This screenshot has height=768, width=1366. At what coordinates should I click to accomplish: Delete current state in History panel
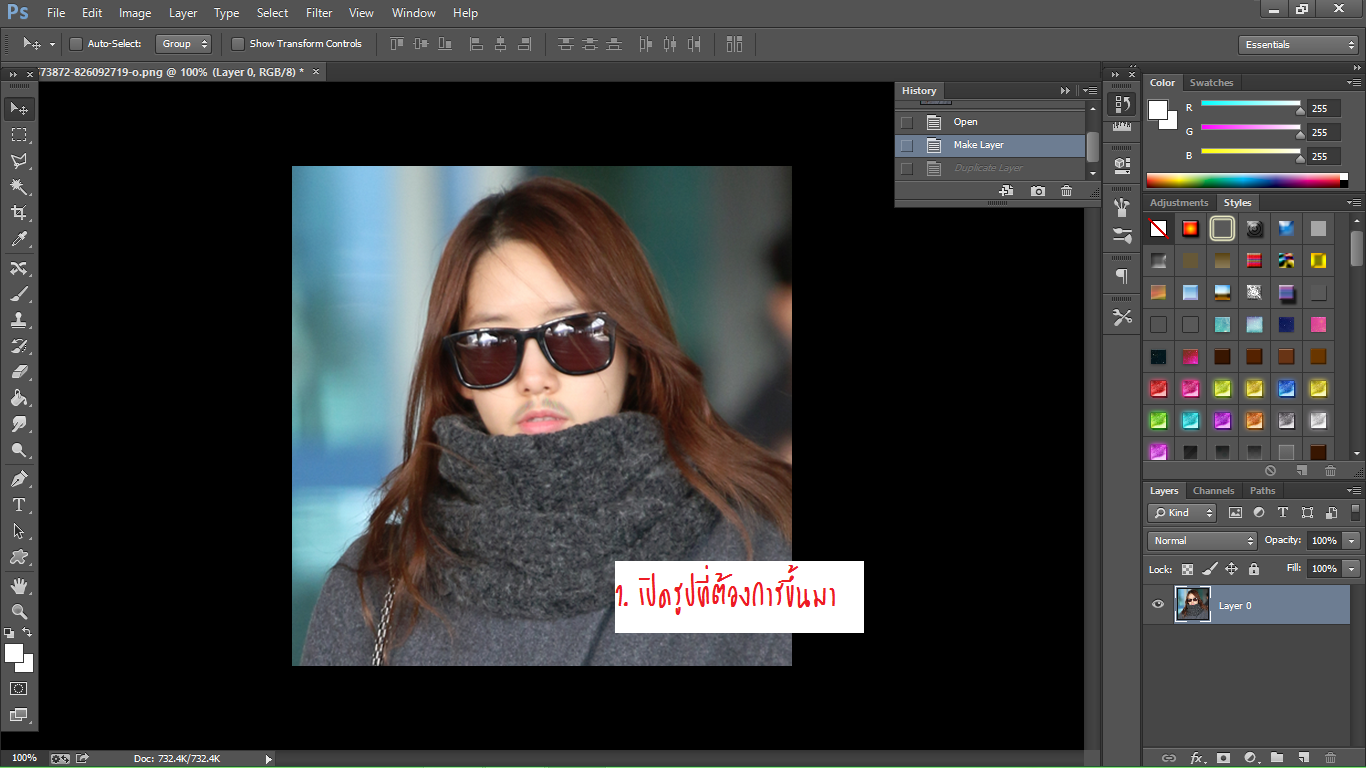pos(1066,191)
